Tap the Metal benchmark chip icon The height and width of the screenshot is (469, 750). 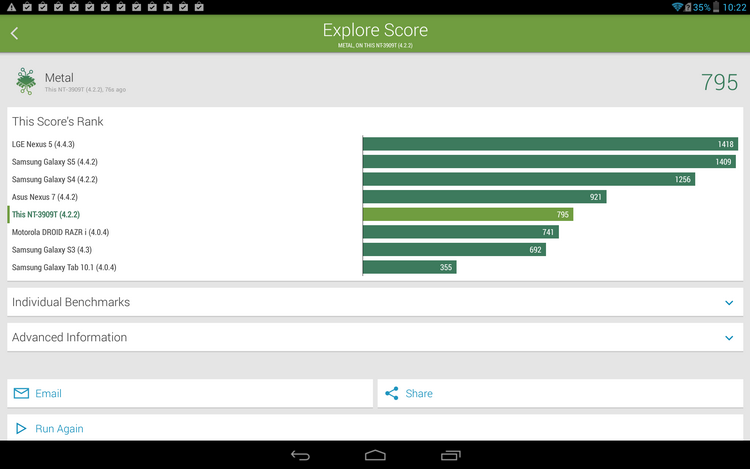26,81
